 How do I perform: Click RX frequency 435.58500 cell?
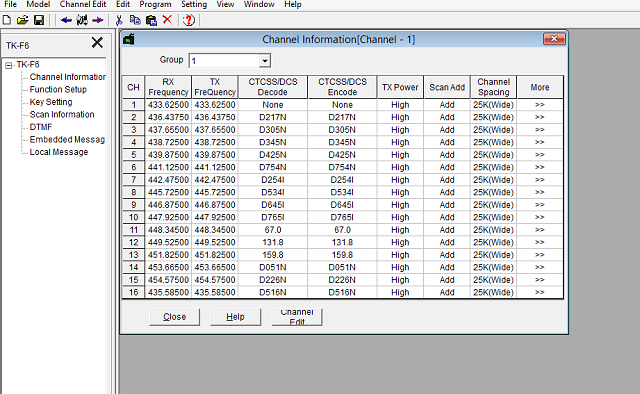pos(168,292)
